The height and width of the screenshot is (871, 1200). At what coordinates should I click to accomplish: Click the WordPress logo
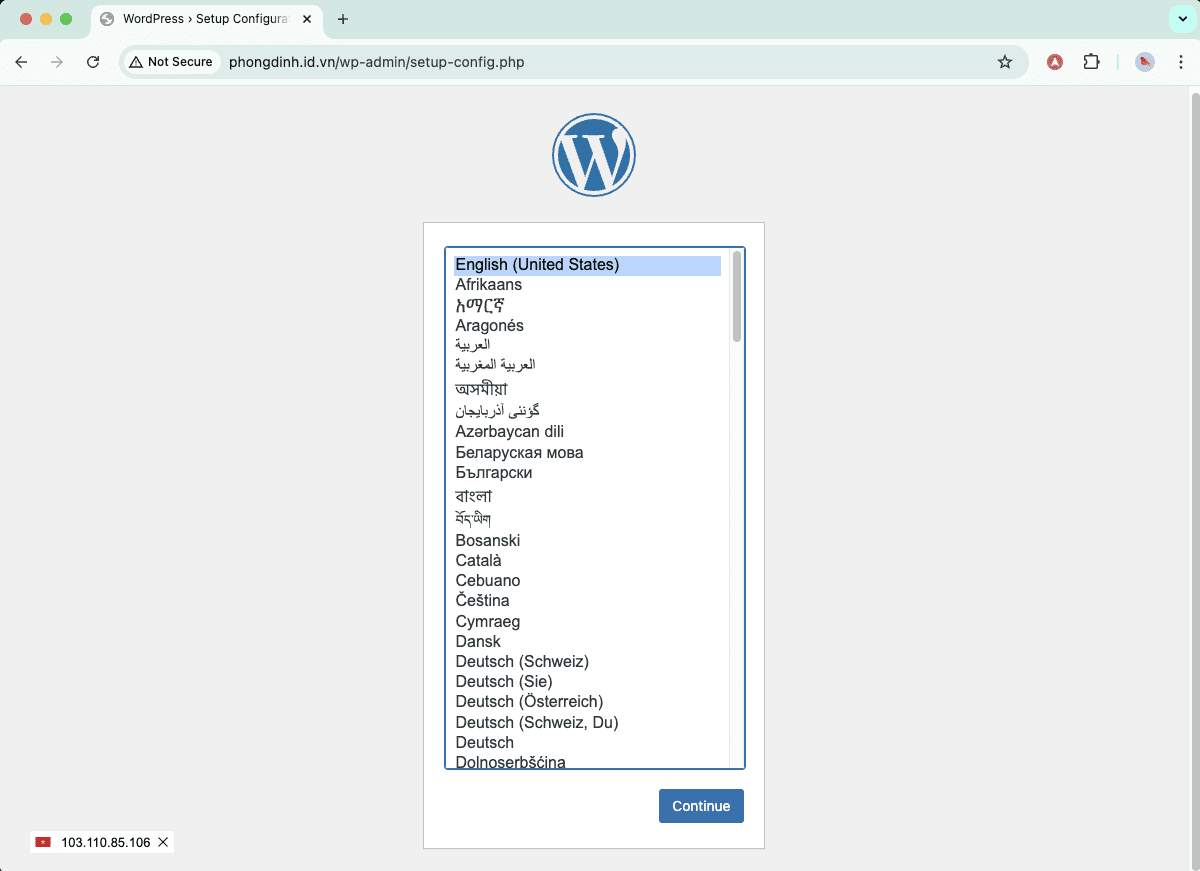click(x=594, y=154)
